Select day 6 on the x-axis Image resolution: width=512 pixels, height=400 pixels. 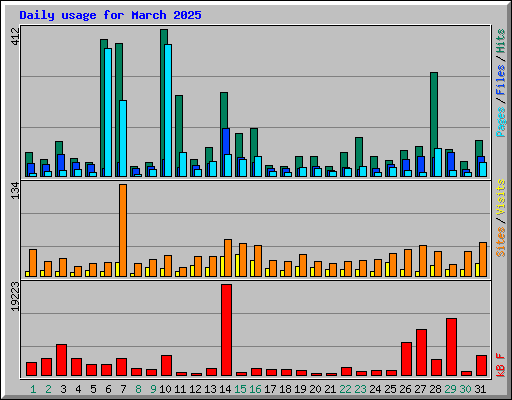(x=108, y=389)
